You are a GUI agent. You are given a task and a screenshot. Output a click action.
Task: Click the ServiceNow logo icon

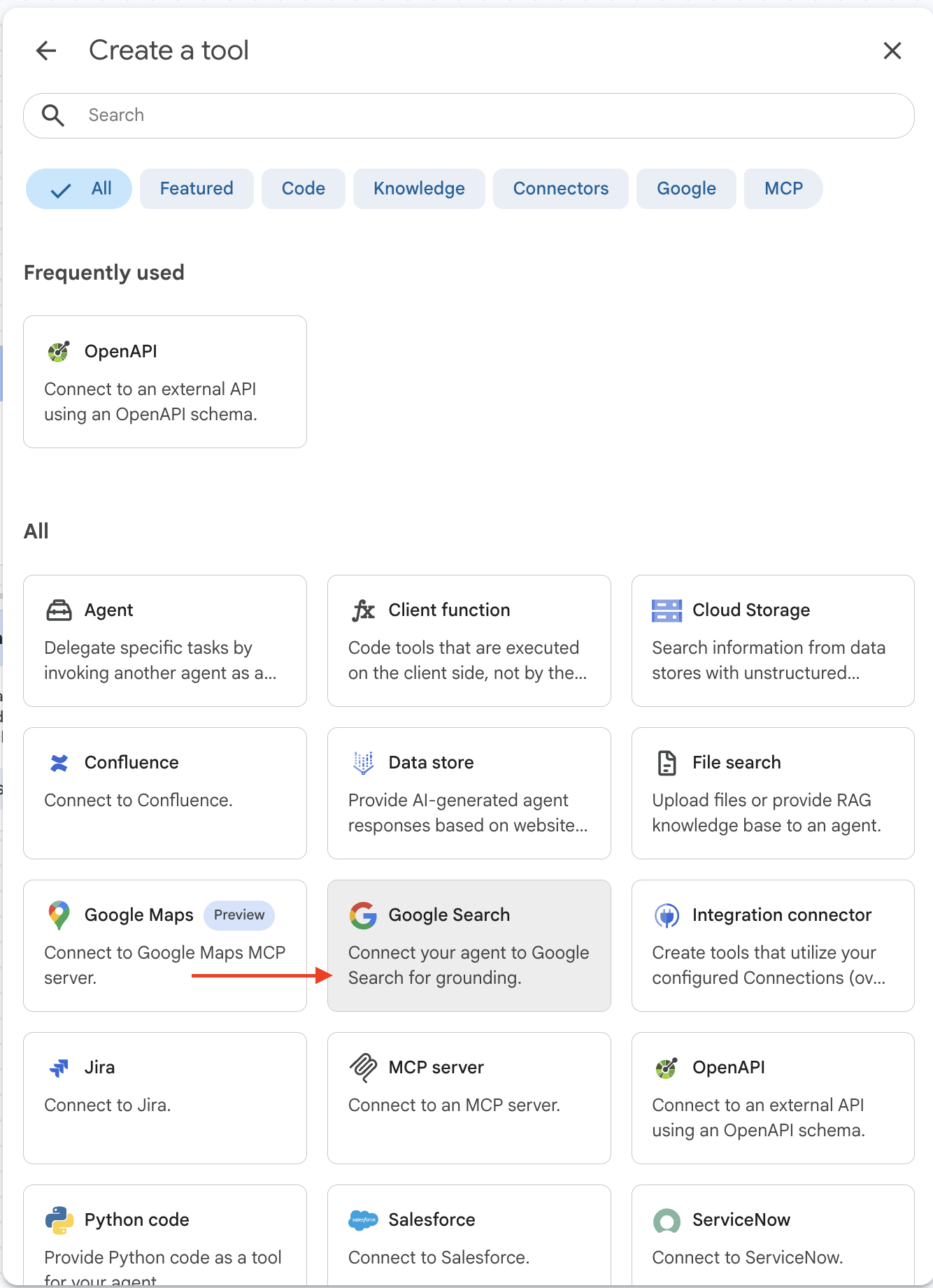[x=667, y=1221]
